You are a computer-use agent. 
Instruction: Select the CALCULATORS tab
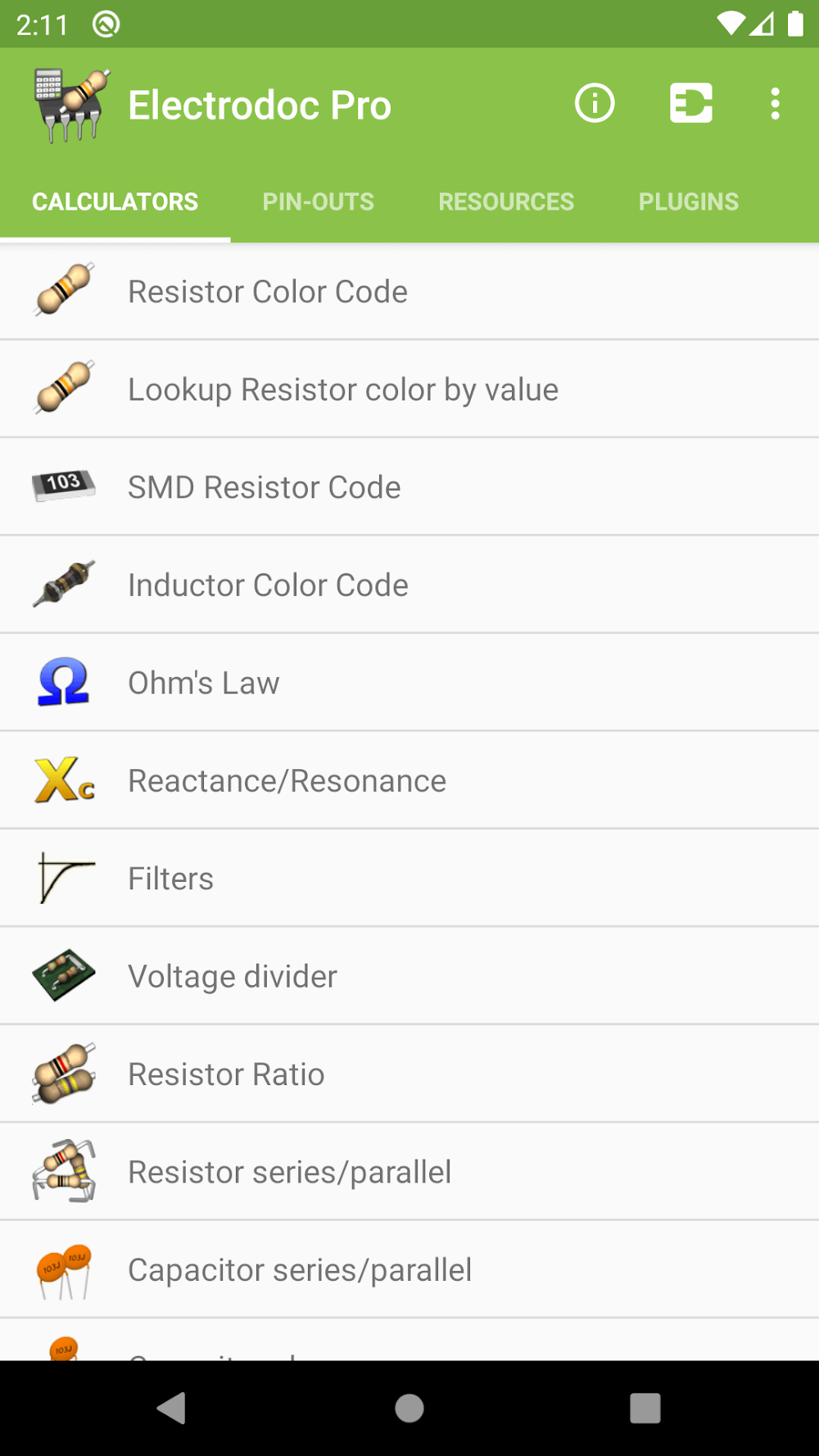pos(115,202)
